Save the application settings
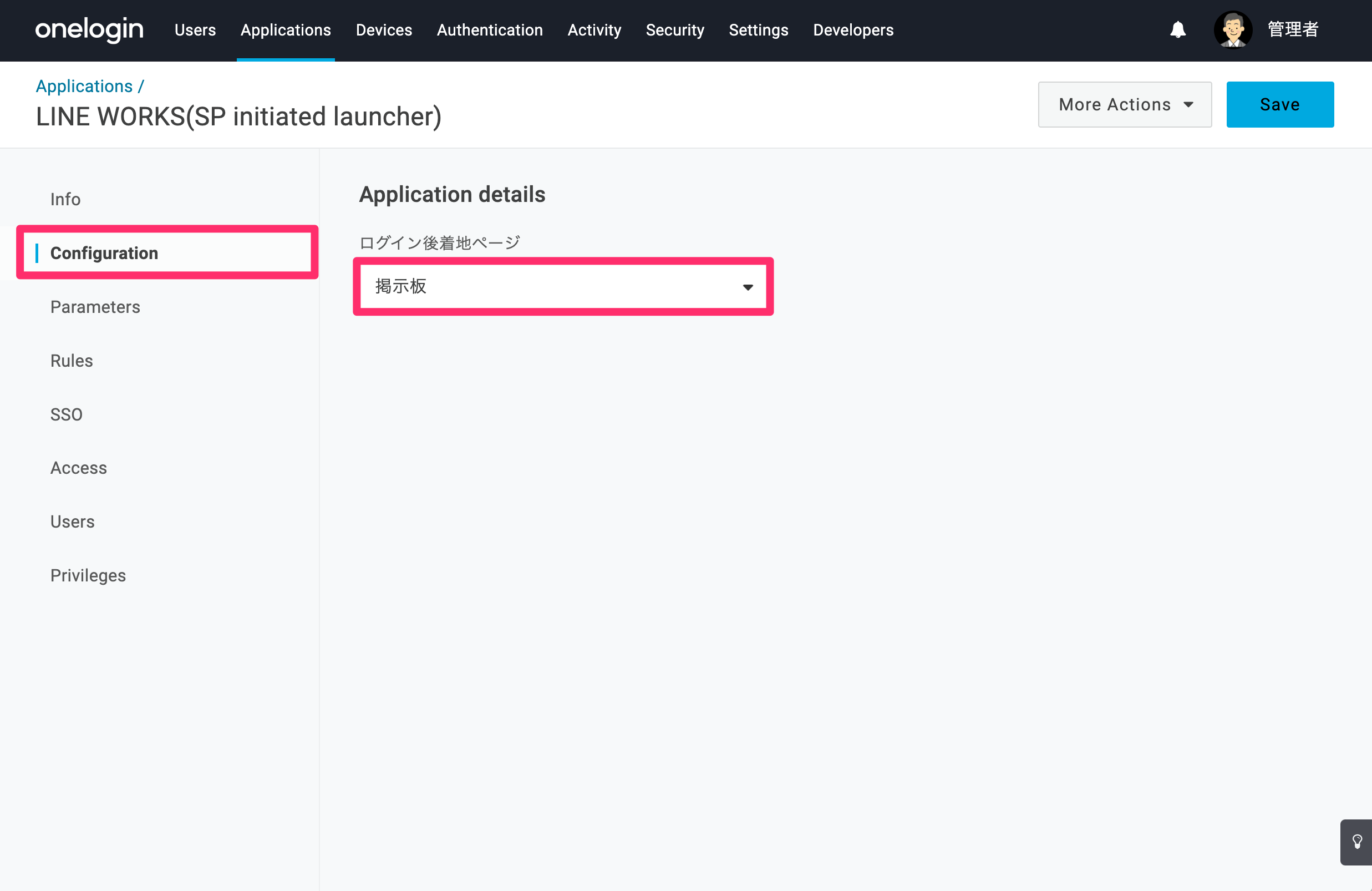The height and width of the screenshot is (891, 1372). coord(1280,104)
